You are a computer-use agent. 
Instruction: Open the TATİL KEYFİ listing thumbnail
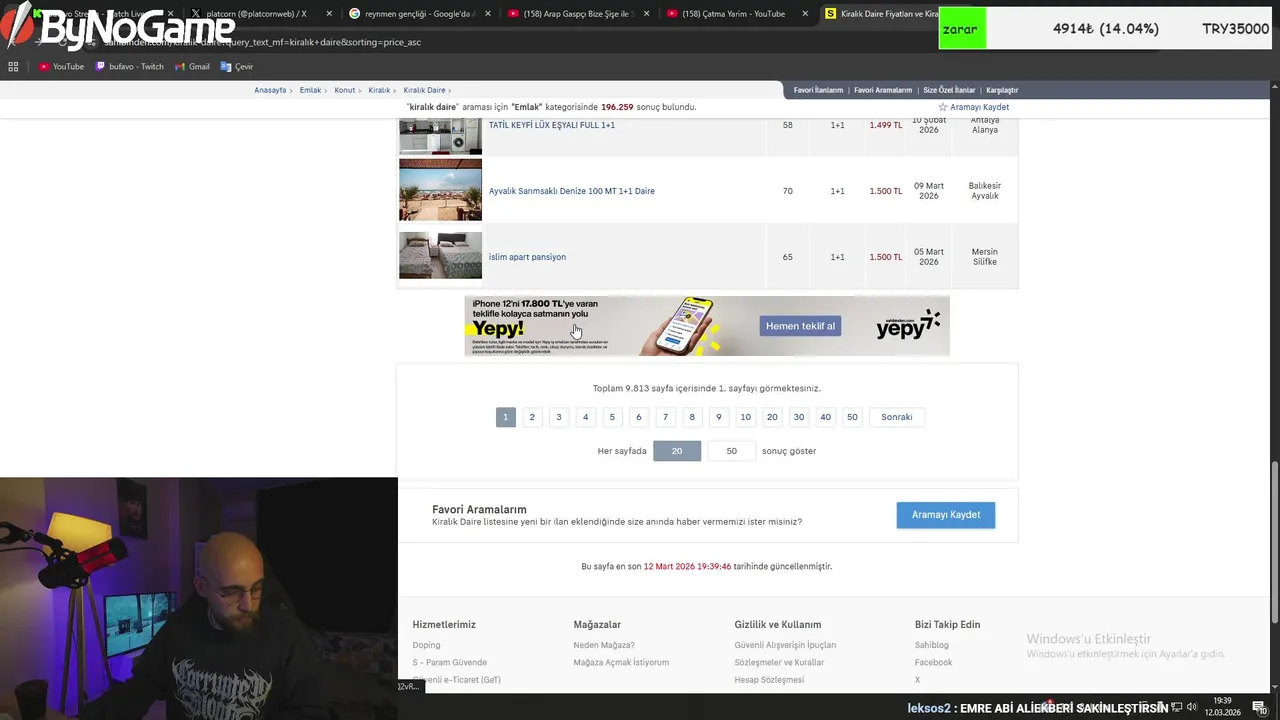(440, 135)
